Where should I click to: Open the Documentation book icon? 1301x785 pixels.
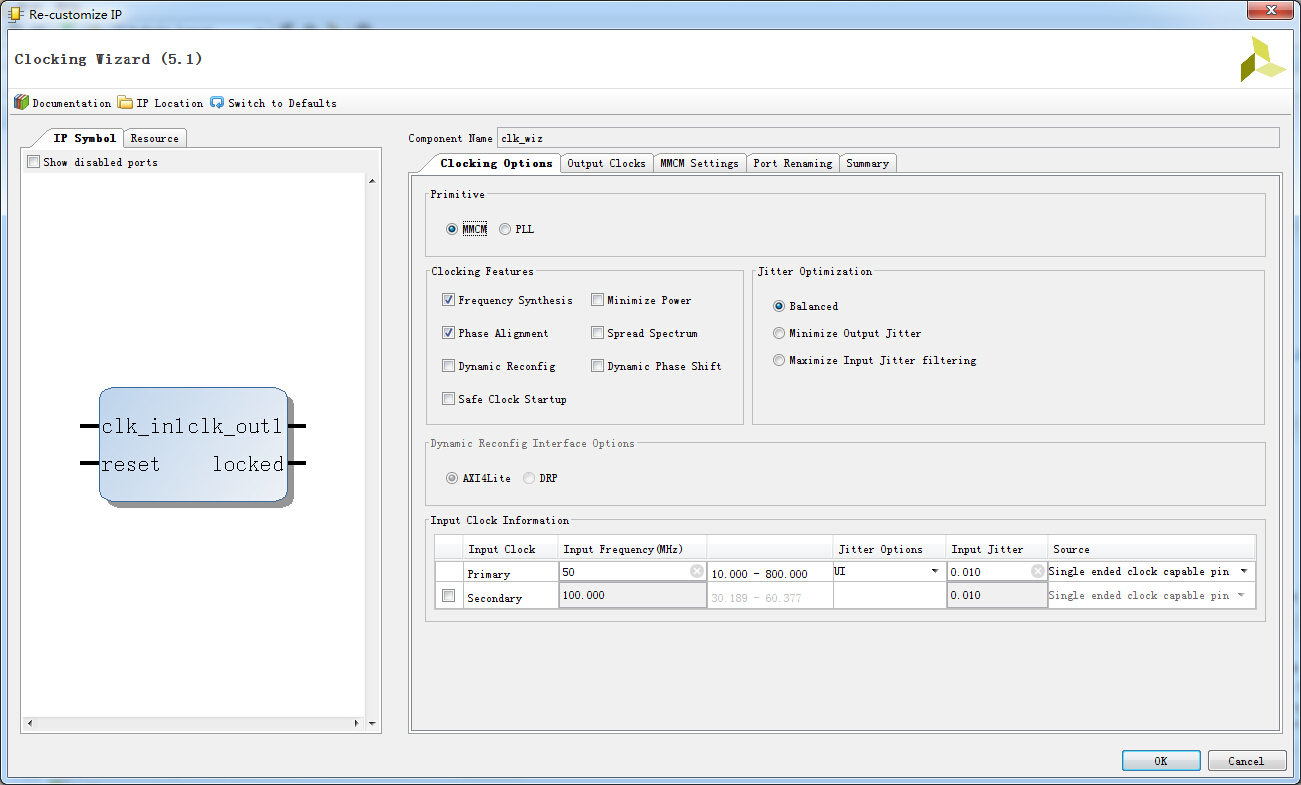tap(22, 103)
